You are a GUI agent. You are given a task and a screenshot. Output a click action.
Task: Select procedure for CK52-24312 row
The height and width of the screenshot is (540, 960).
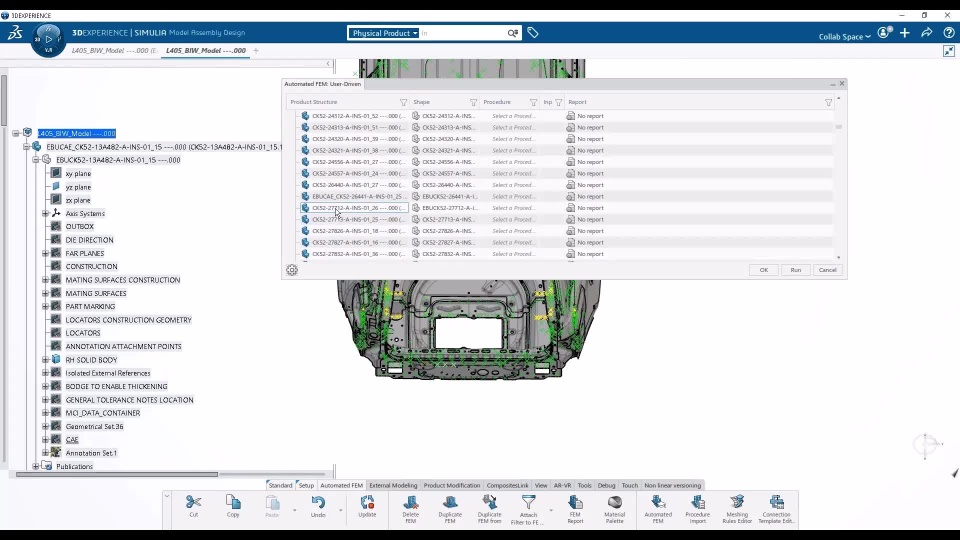pos(513,116)
